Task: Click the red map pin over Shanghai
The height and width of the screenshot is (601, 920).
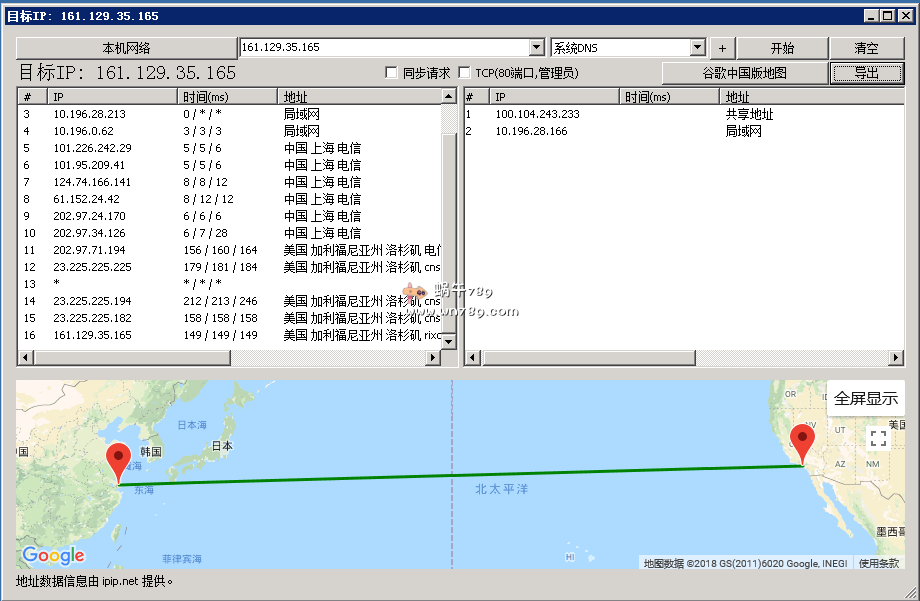Action: pos(119,461)
